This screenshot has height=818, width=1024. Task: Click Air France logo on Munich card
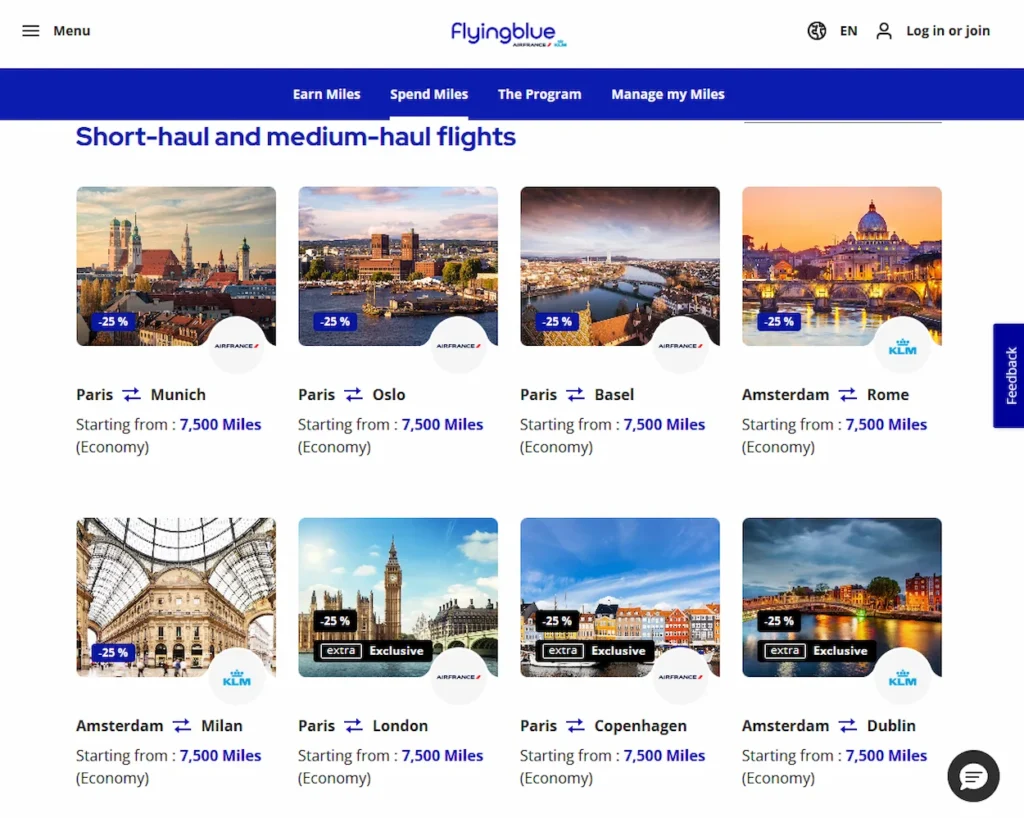tap(236, 345)
